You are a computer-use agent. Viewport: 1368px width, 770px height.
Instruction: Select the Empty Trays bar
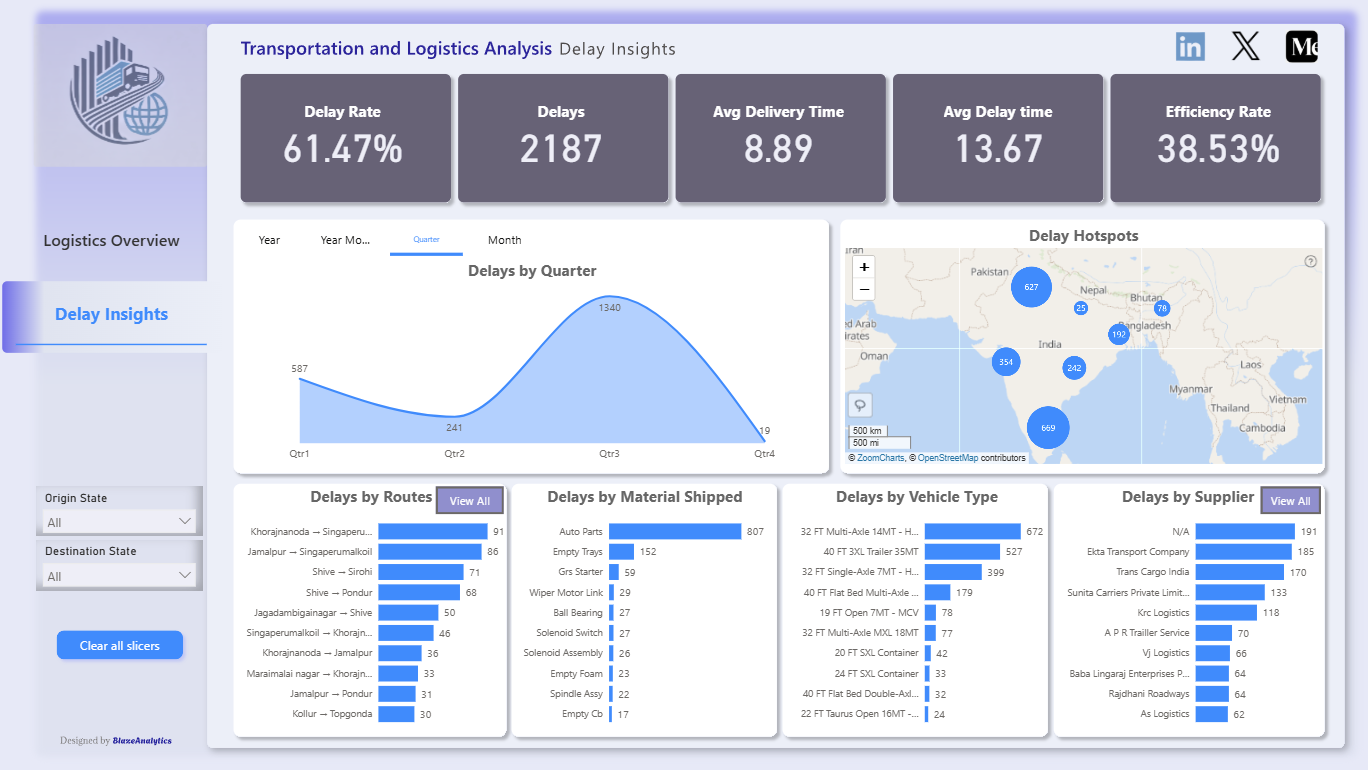pos(621,552)
